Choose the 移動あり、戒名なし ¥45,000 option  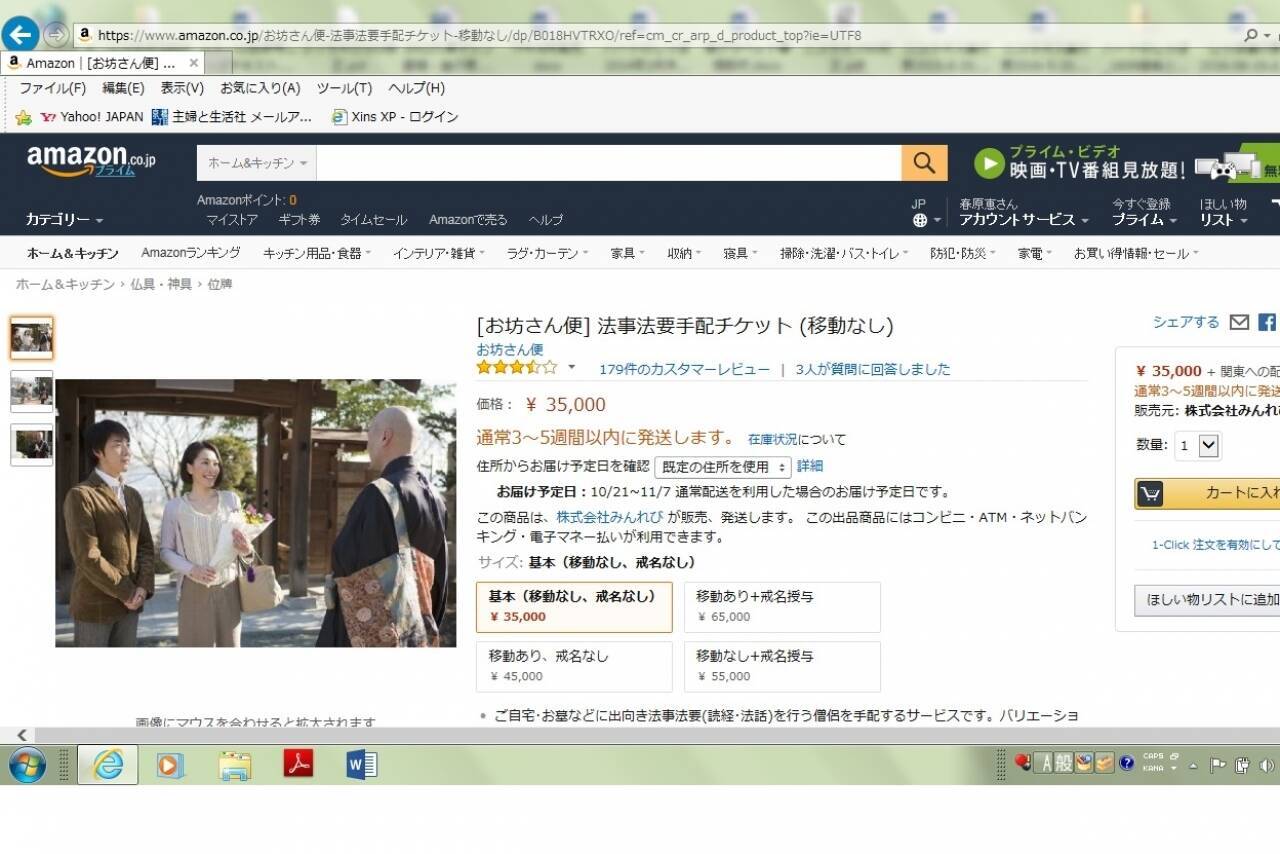click(x=574, y=666)
